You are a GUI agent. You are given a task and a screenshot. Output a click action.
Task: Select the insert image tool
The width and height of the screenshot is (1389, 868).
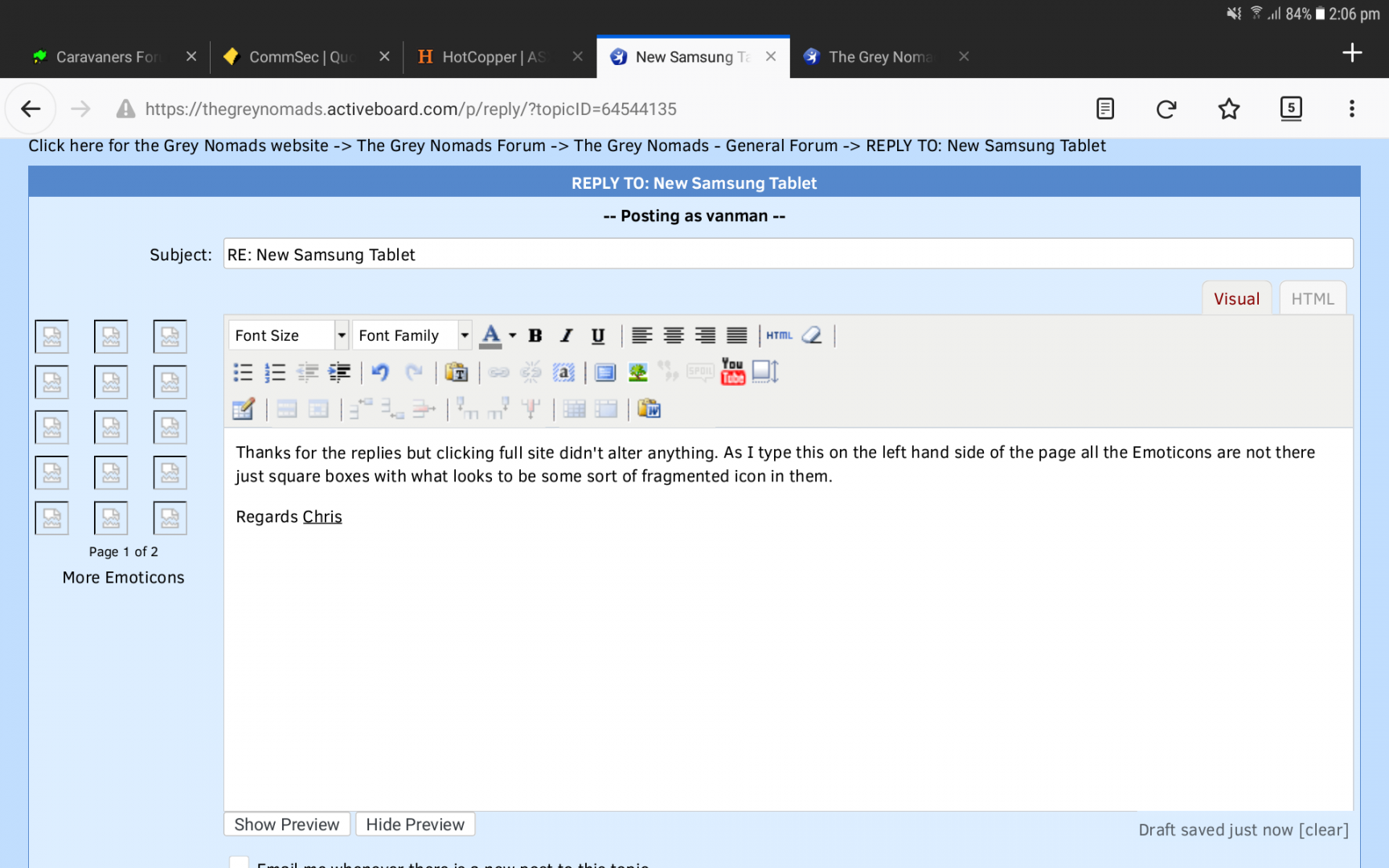coord(637,372)
